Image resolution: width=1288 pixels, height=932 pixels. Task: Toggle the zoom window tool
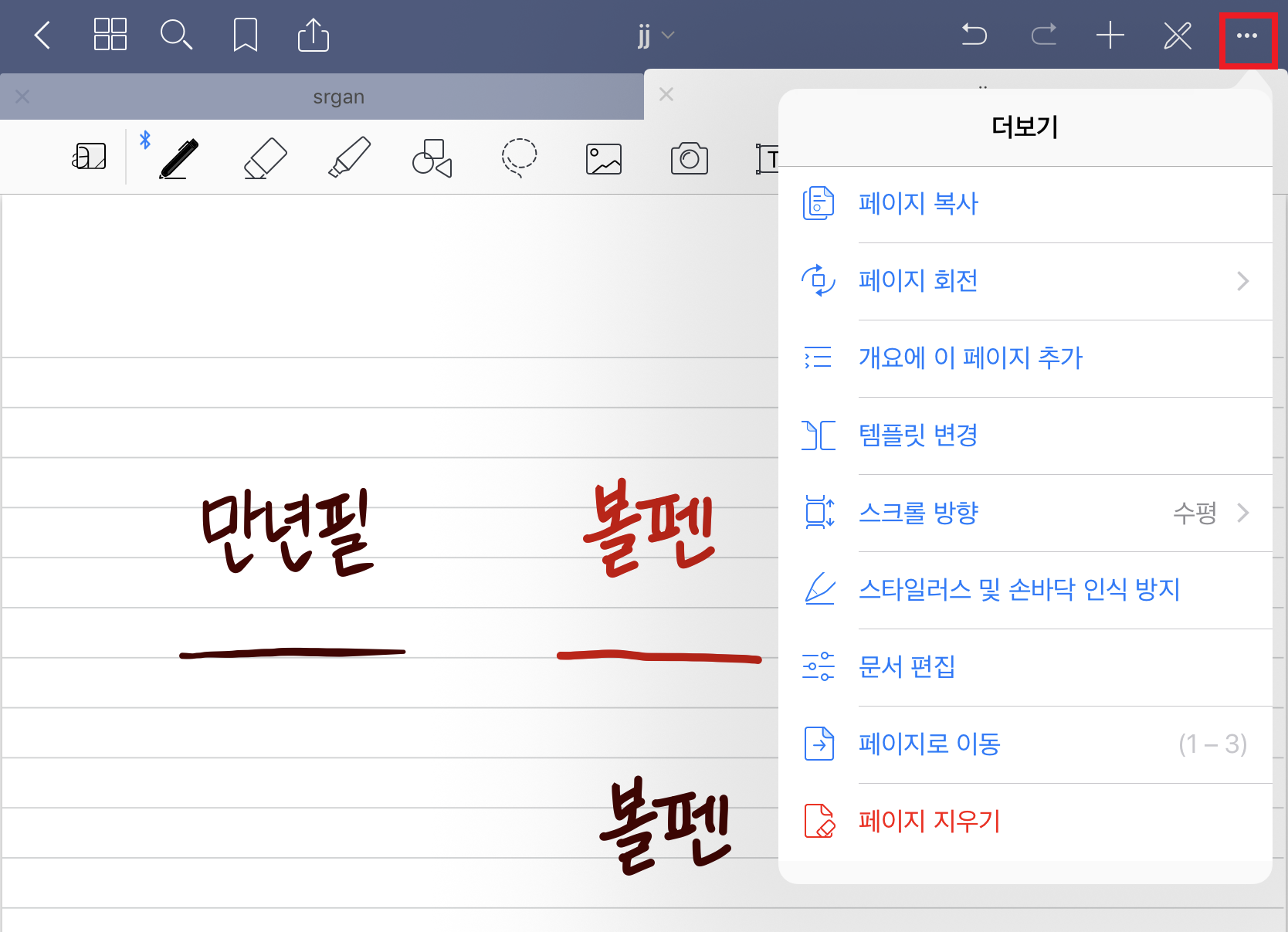89,157
